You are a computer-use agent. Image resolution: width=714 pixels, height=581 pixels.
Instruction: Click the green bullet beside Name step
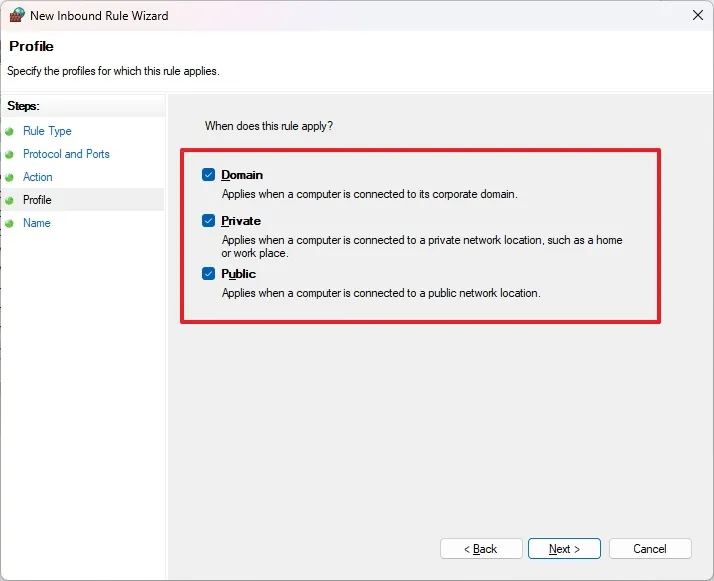click(10, 224)
